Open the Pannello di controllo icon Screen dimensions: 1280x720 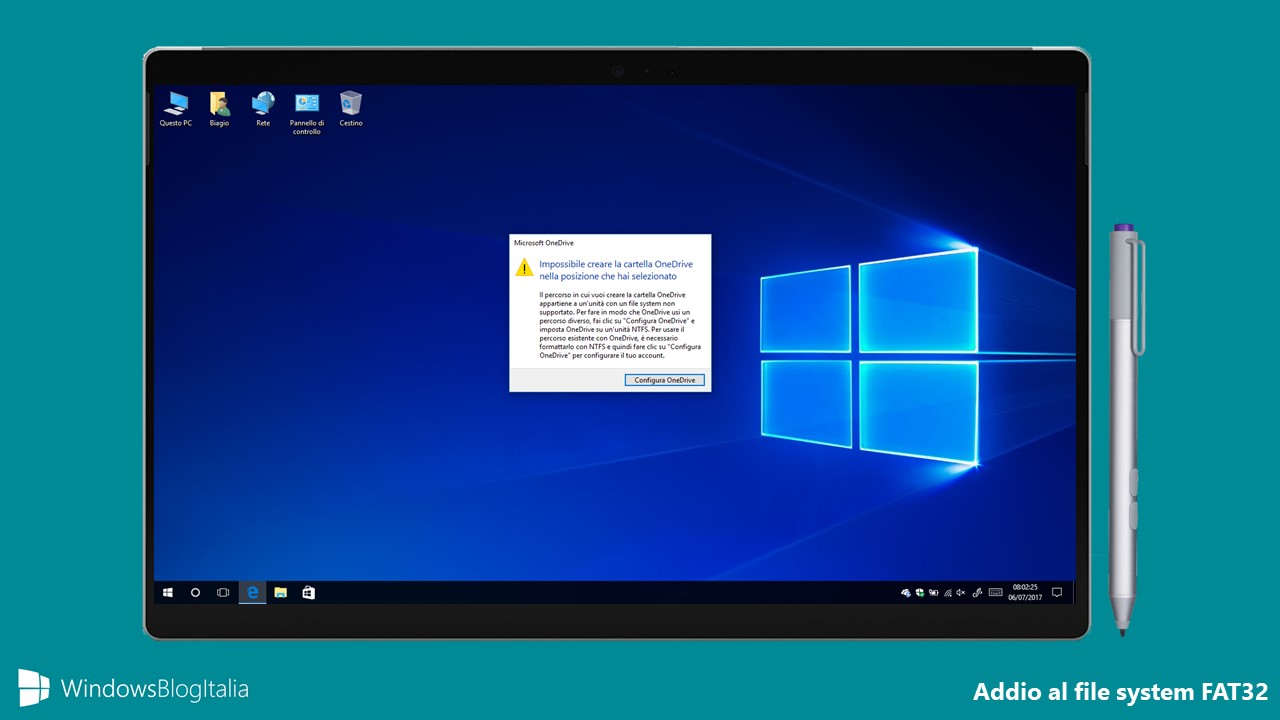click(x=307, y=112)
